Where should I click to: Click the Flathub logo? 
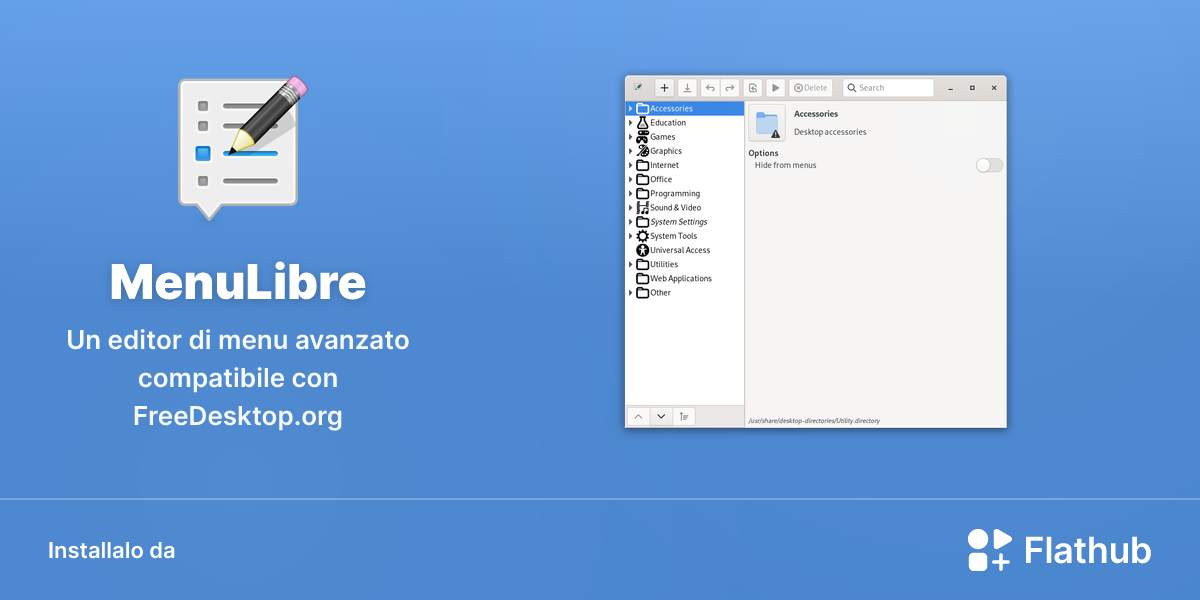tap(1059, 549)
